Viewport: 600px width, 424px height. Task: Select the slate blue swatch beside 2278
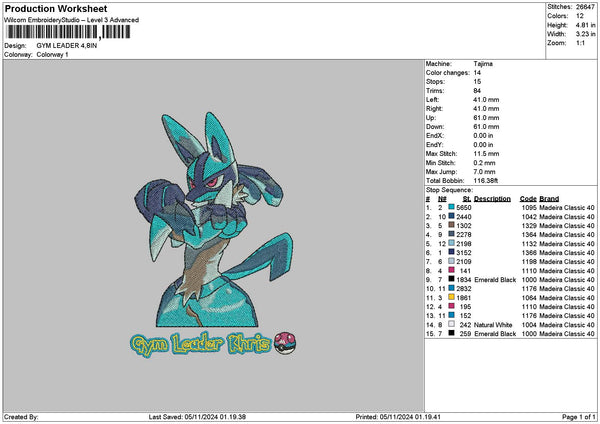tap(452, 234)
